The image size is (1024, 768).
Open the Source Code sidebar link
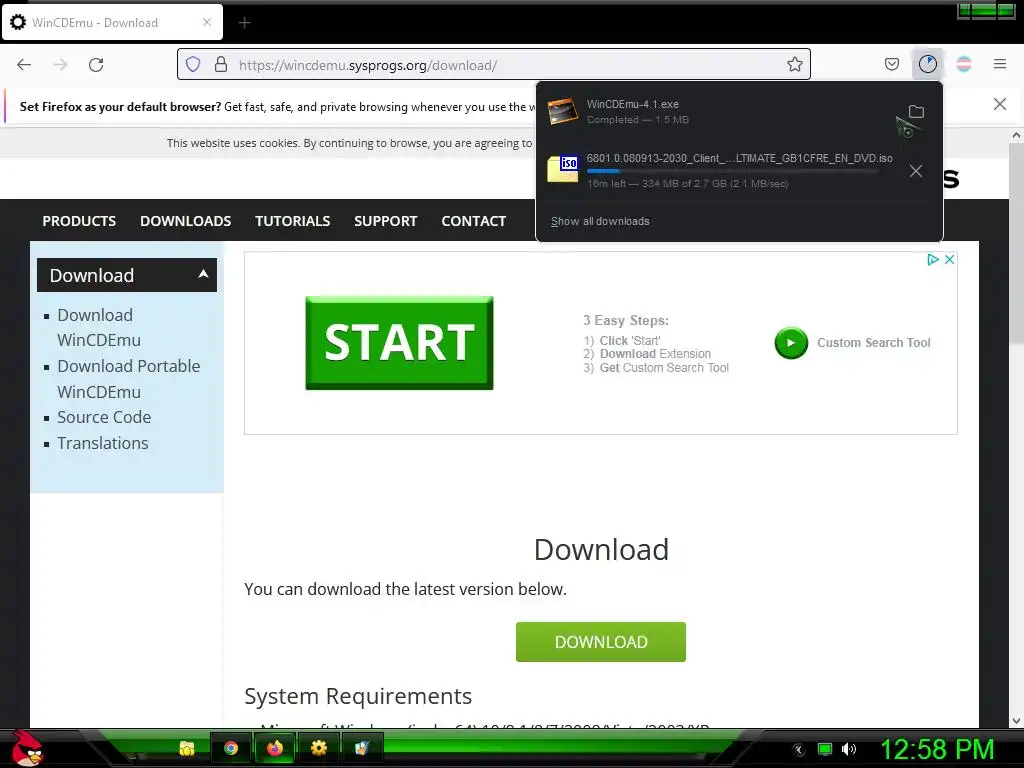coord(104,417)
